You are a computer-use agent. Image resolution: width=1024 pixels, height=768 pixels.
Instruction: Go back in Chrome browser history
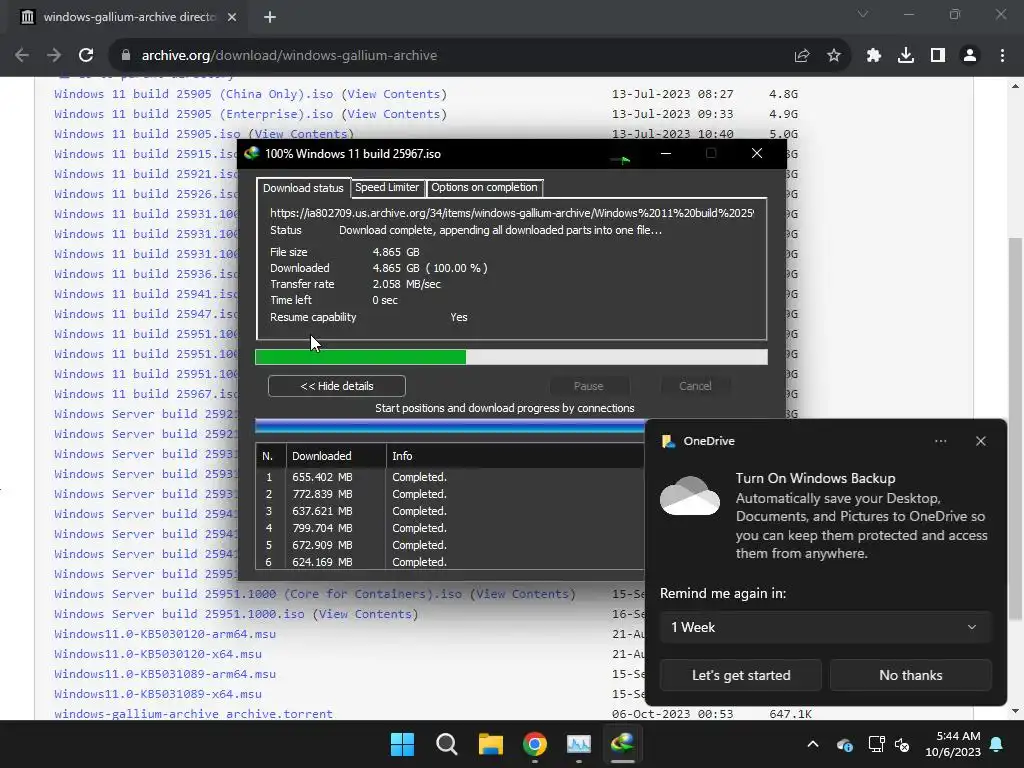(22, 56)
